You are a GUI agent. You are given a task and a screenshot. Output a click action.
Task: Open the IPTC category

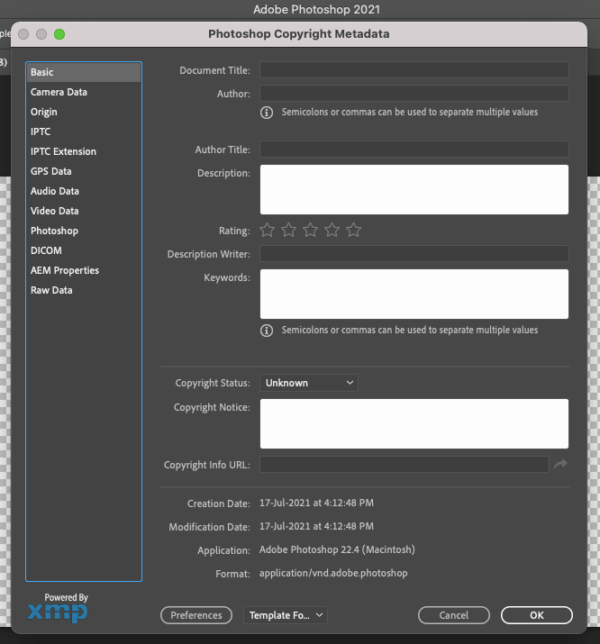click(84, 131)
